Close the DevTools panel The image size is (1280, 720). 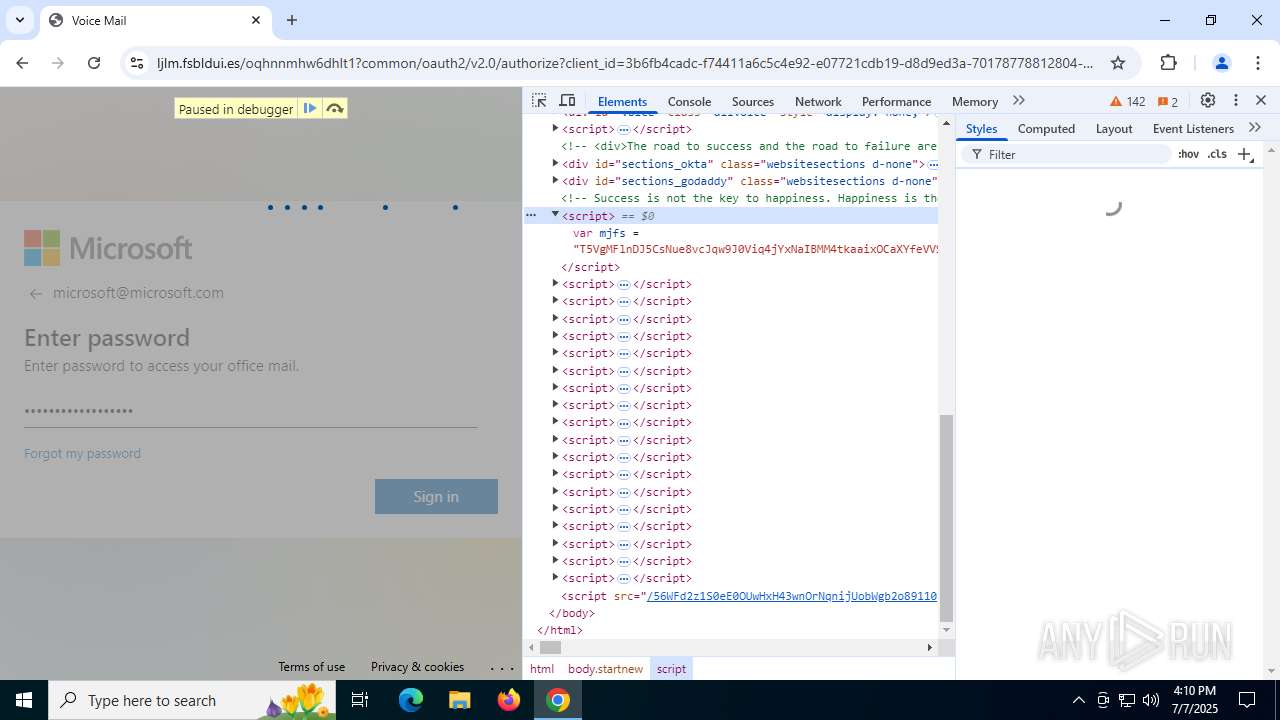pos(1261,101)
